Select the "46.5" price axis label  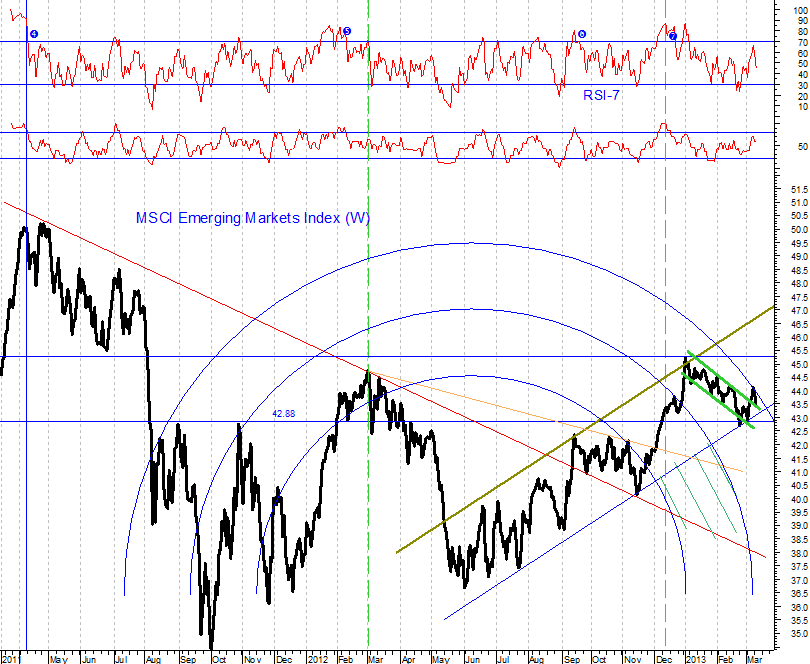click(799, 324)
